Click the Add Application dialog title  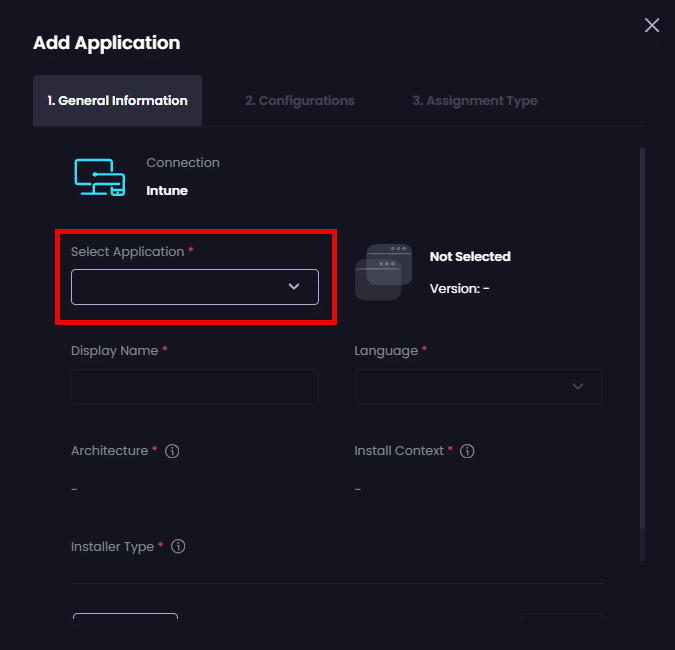(x=106, y=43)
